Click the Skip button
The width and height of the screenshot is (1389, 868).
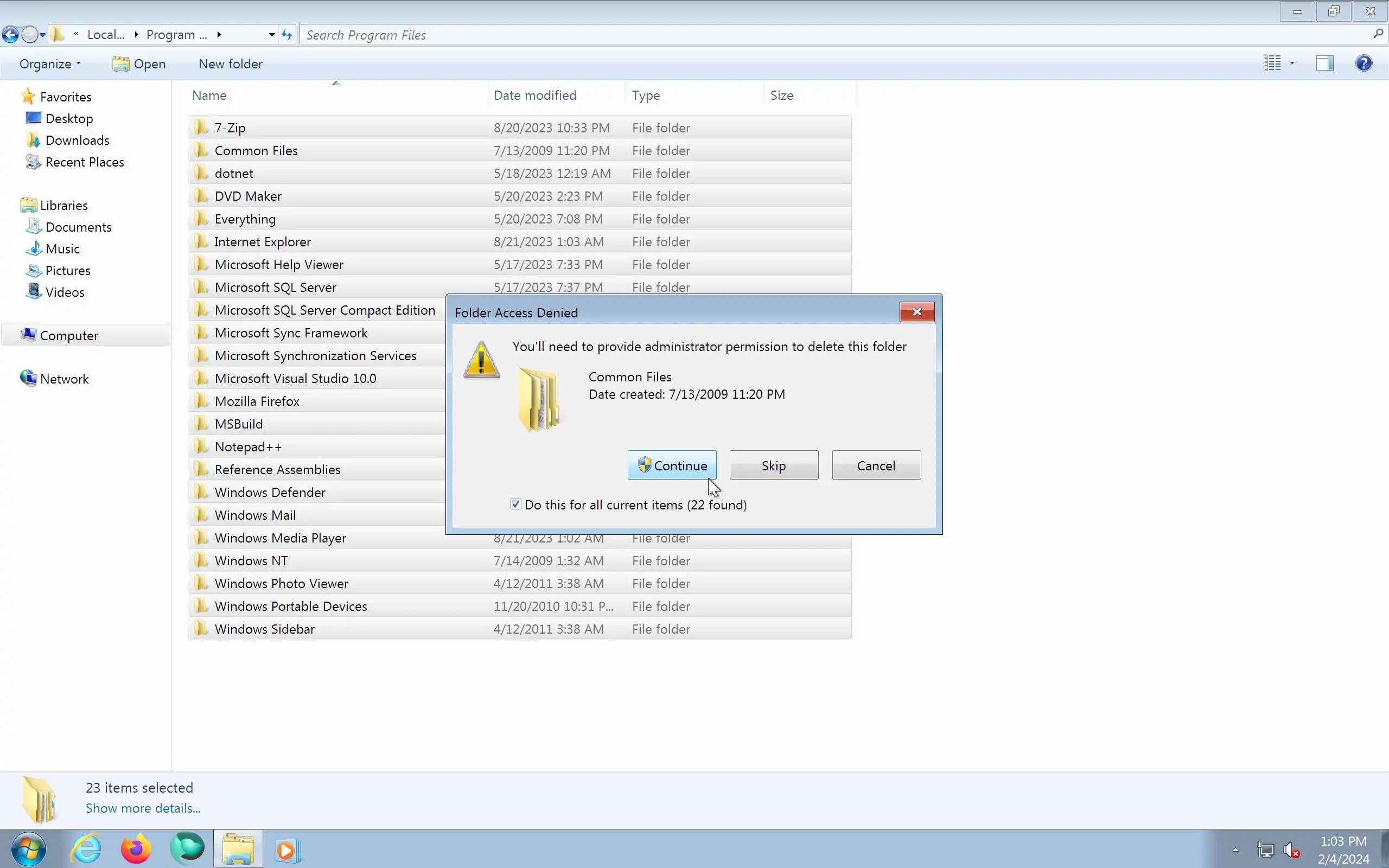[773, 465]
